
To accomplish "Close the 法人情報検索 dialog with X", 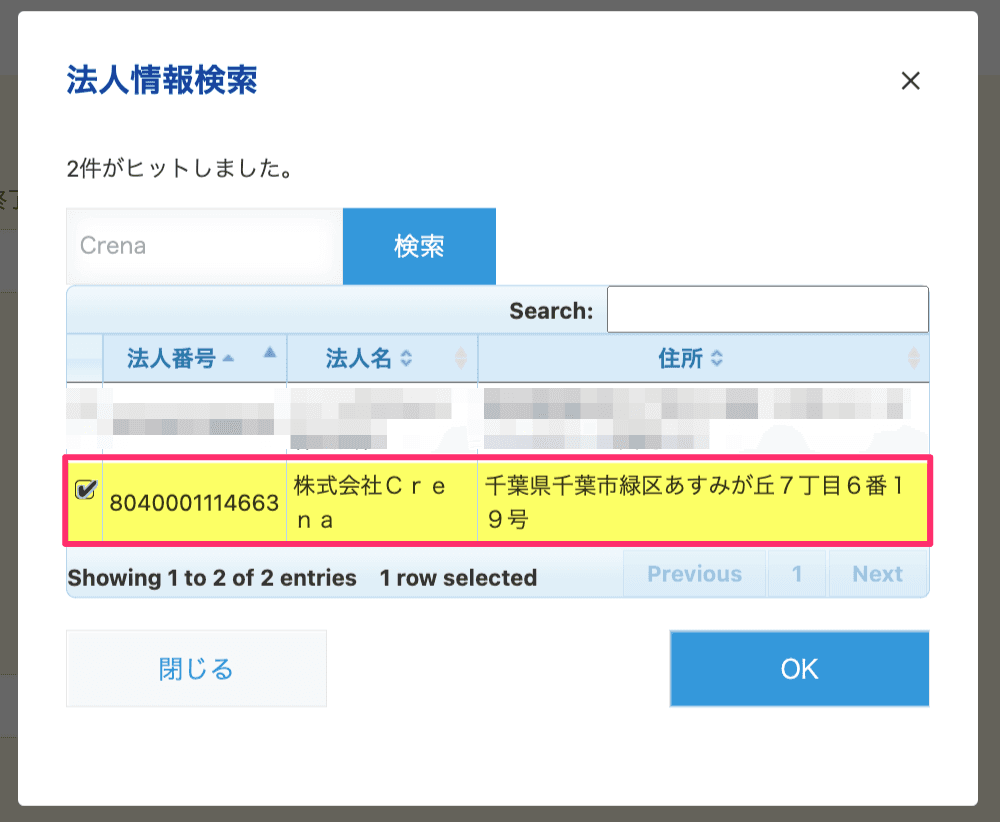I will tap(910, 81).
